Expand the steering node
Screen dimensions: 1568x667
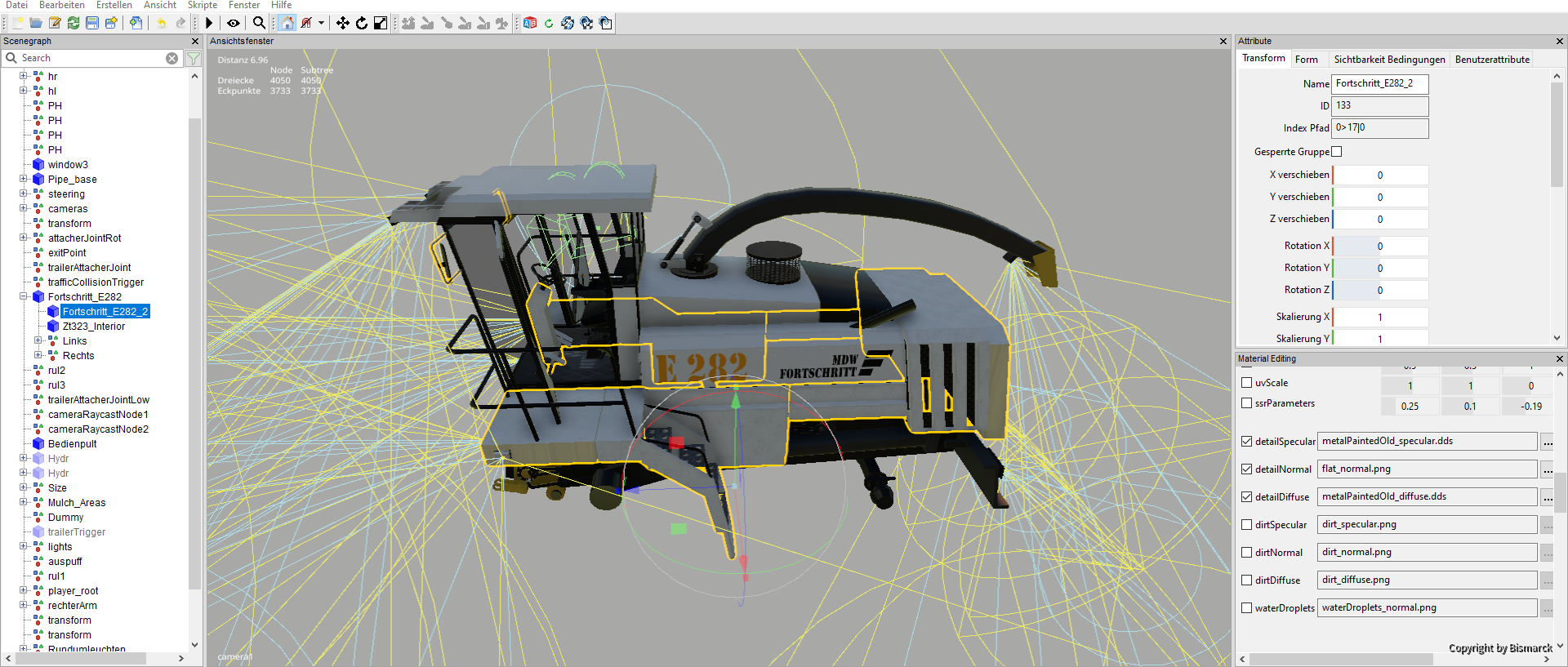(24, 193)
